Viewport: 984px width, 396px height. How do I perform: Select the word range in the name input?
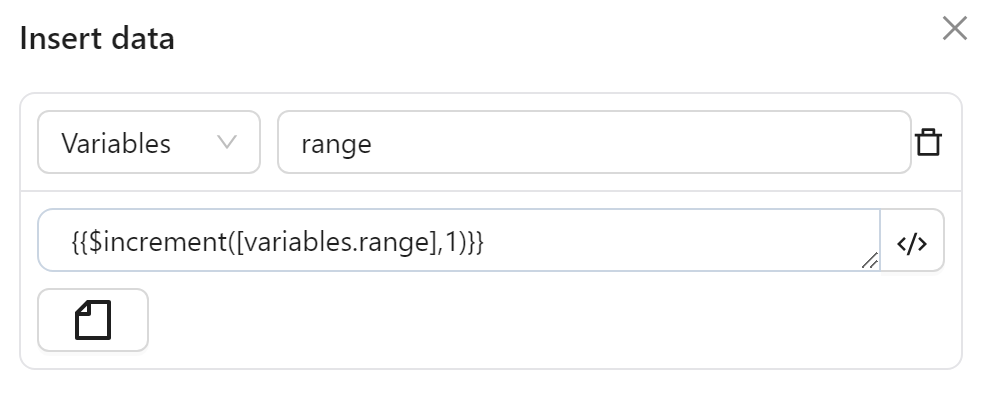point(336,144)
